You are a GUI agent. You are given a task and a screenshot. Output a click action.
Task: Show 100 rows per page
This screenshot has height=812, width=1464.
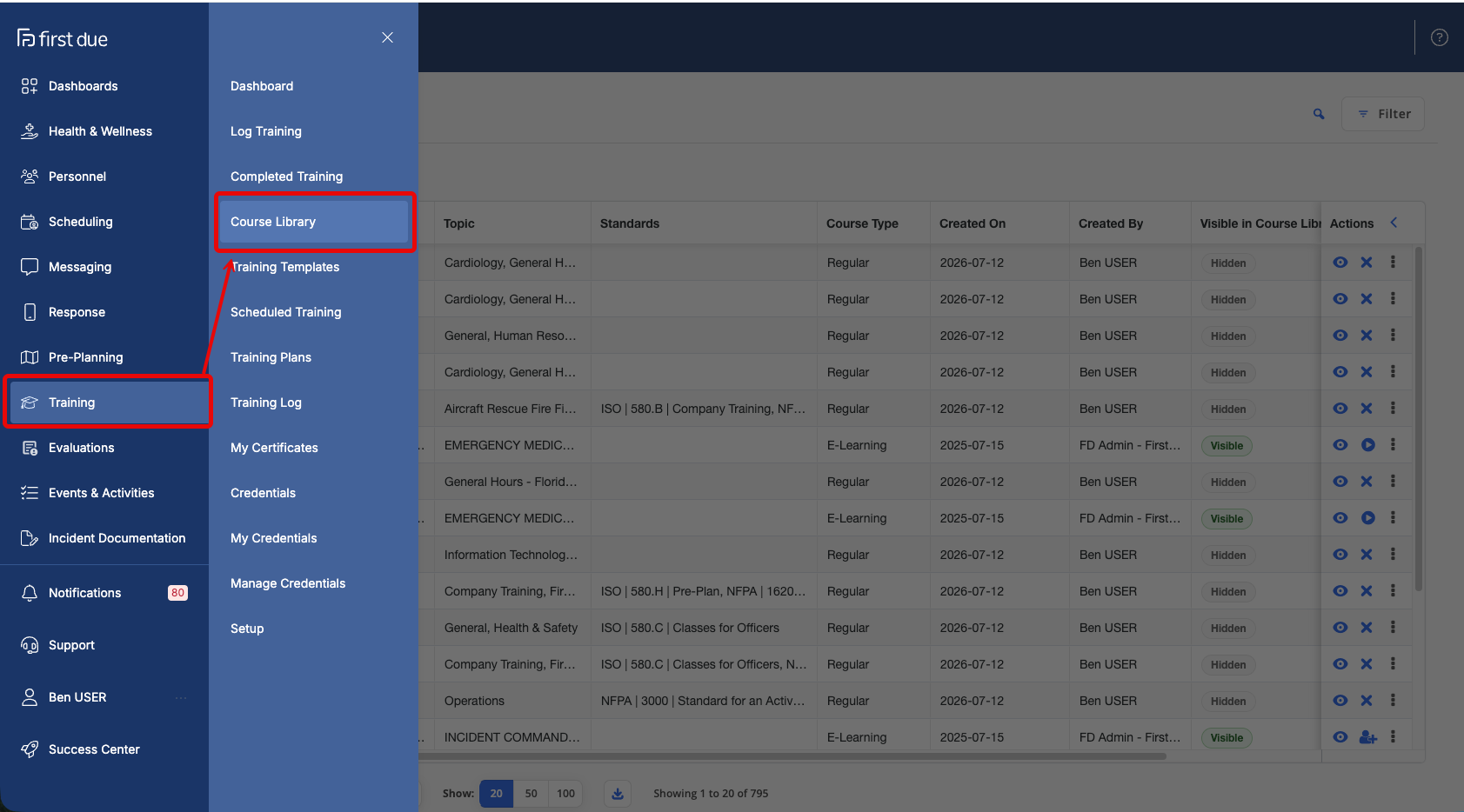(x=565, y=794)
